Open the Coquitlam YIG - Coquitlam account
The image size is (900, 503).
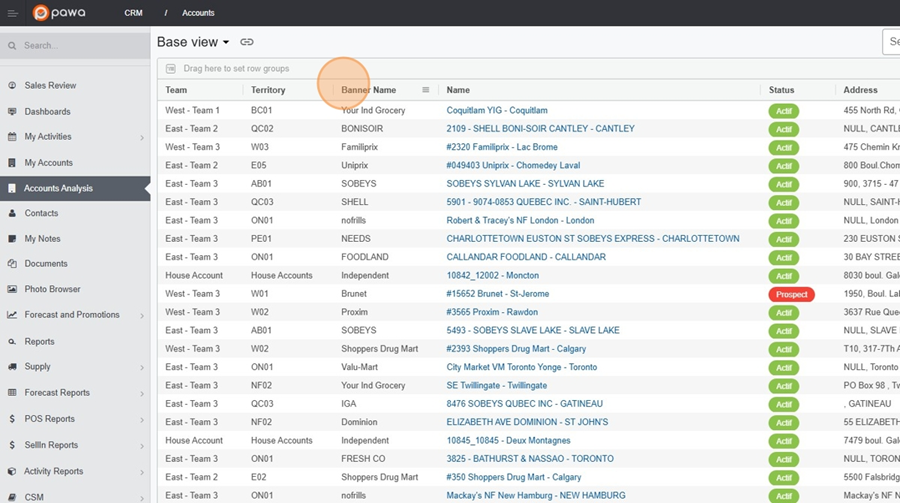pyautogui.click(x=497, y=110)
